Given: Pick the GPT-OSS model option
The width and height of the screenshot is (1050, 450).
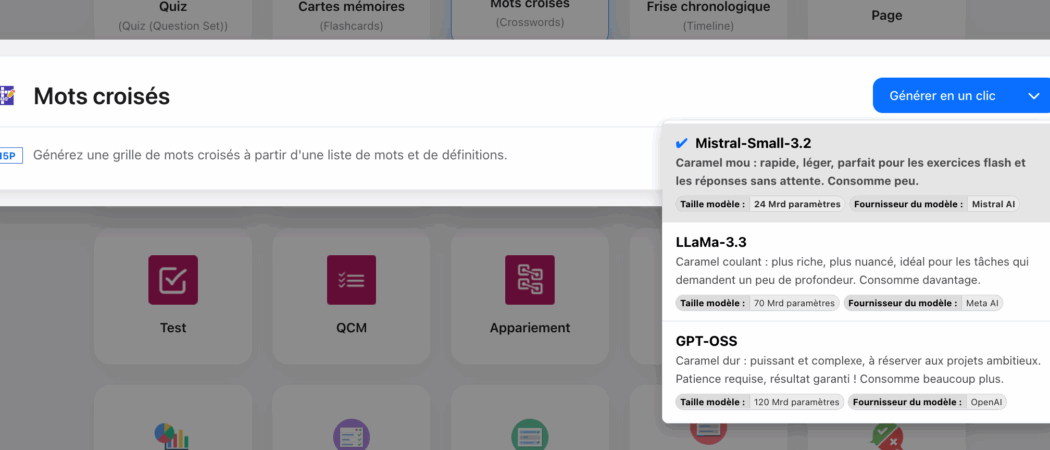Looking at the screenshot, I should 707,341.
